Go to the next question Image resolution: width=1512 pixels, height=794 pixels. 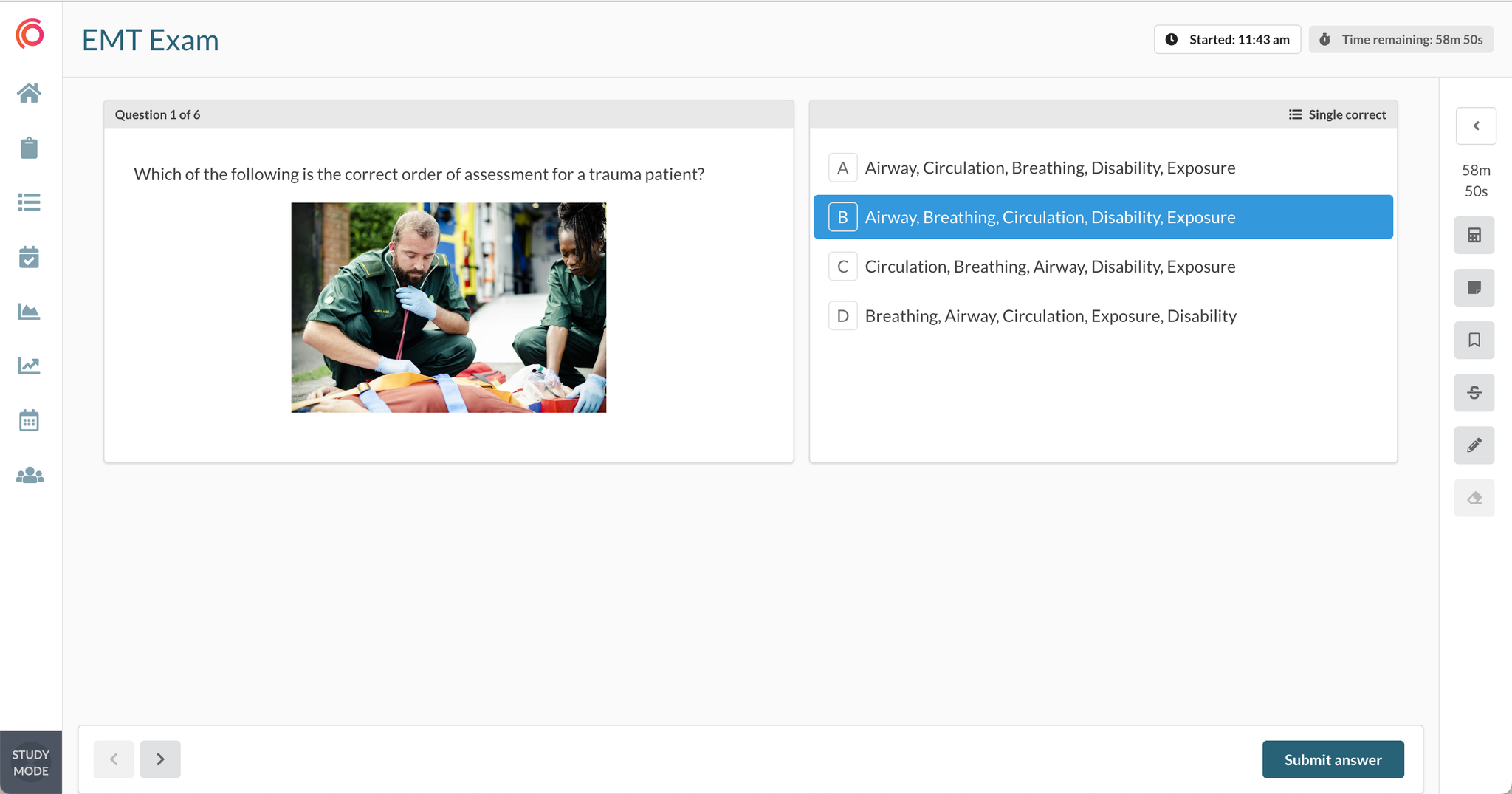(160, 759)
